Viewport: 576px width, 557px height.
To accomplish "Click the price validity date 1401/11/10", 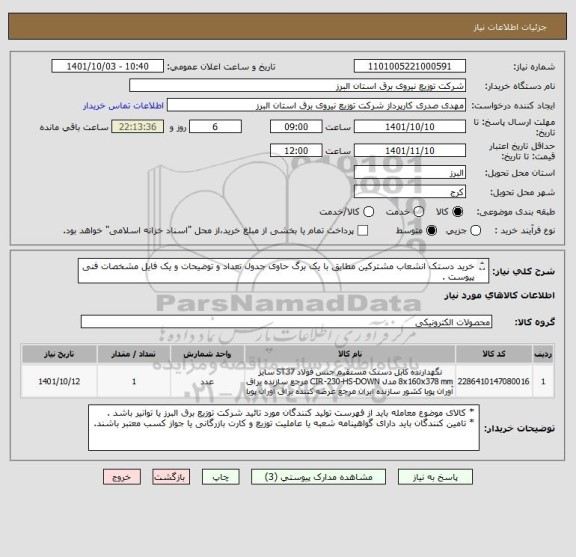I will point(410,151).
